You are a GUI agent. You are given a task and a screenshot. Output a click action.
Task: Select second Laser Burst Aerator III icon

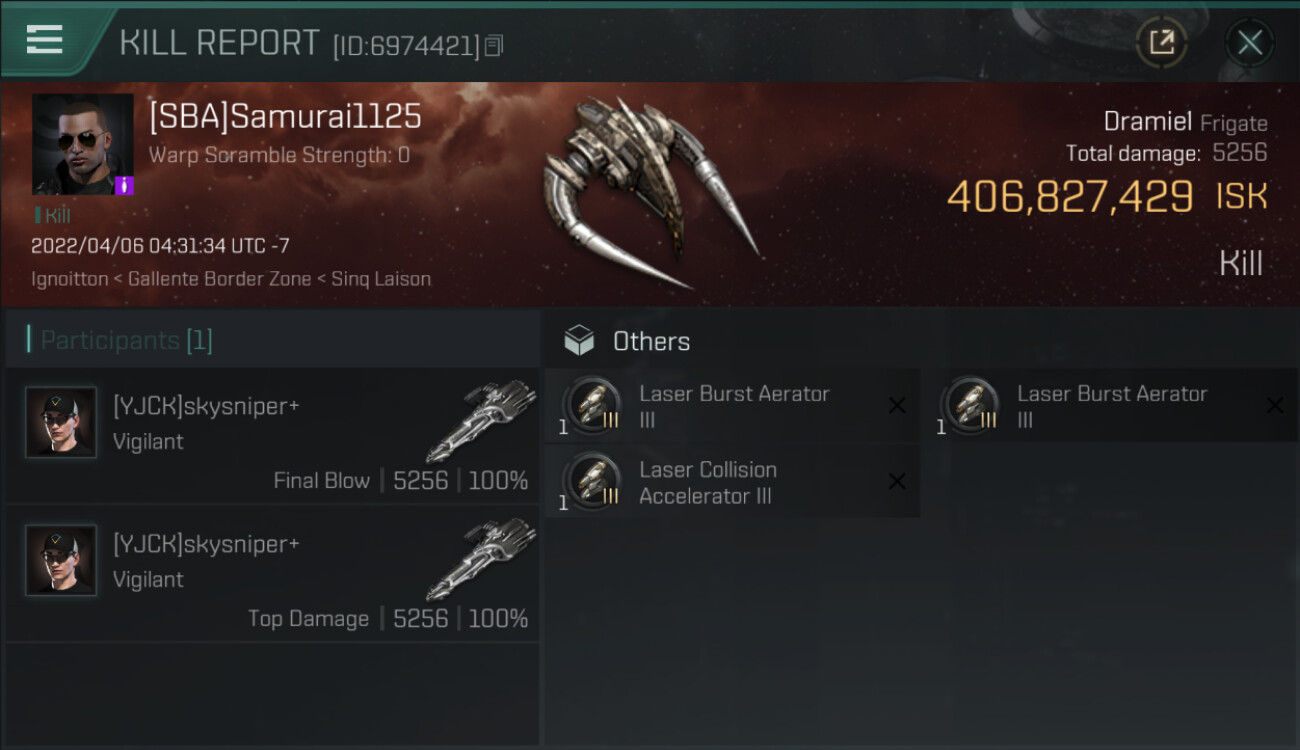970,406
